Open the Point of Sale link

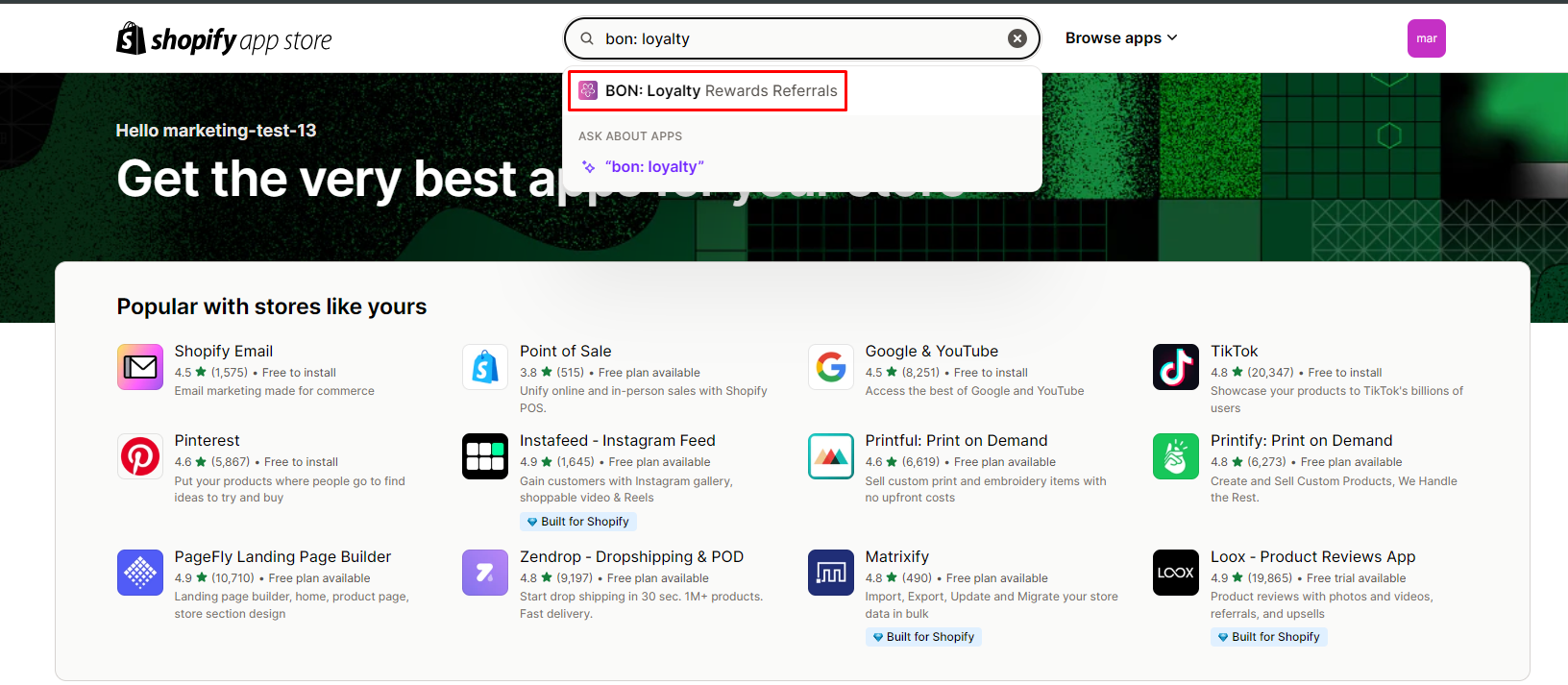(566, 352)
